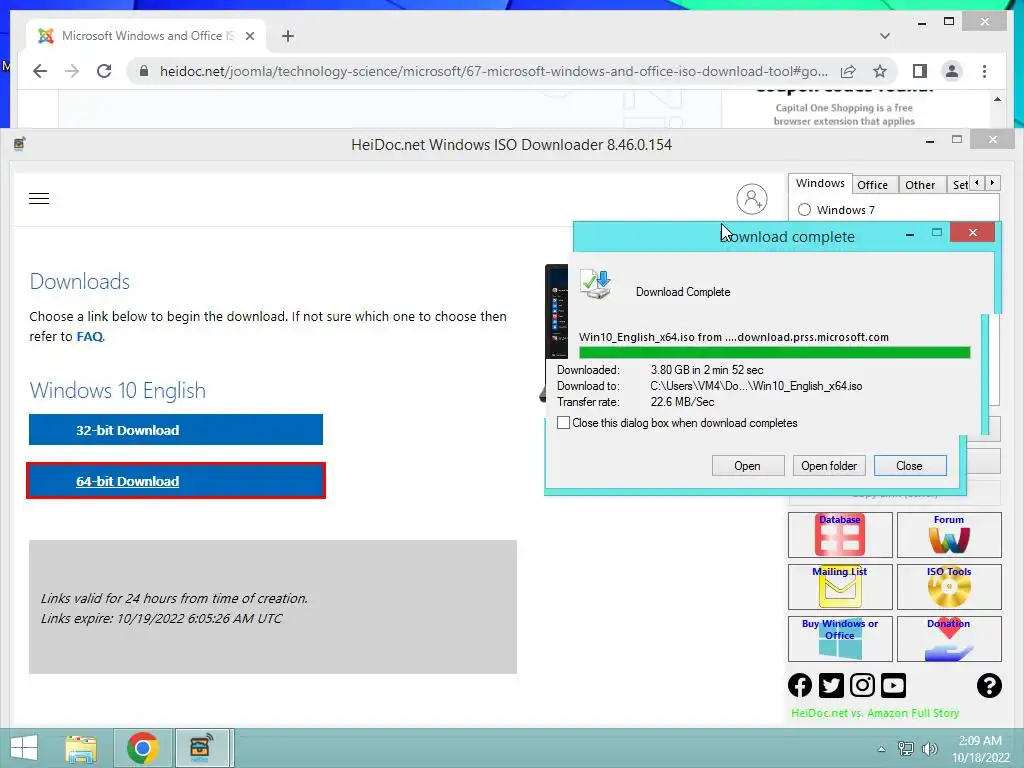Image resolution: width=1024 pixels, height=768 pixels.
Task: Click the Open button in download dialog
Action: point(747,466)
